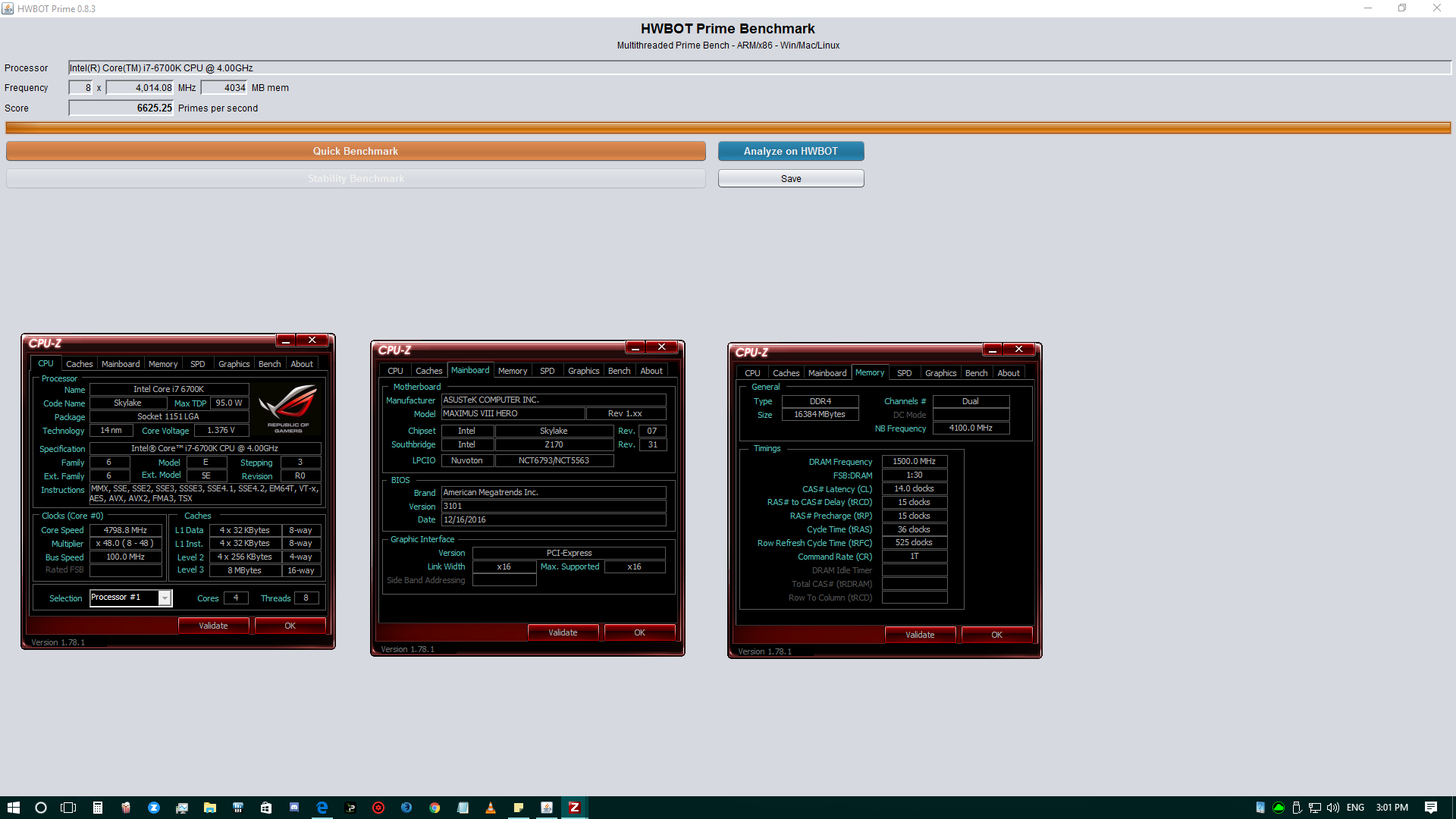1456x819 pixels.
Task: Click OK in the CPU-Z CPU window
Action: click(290, 626)
